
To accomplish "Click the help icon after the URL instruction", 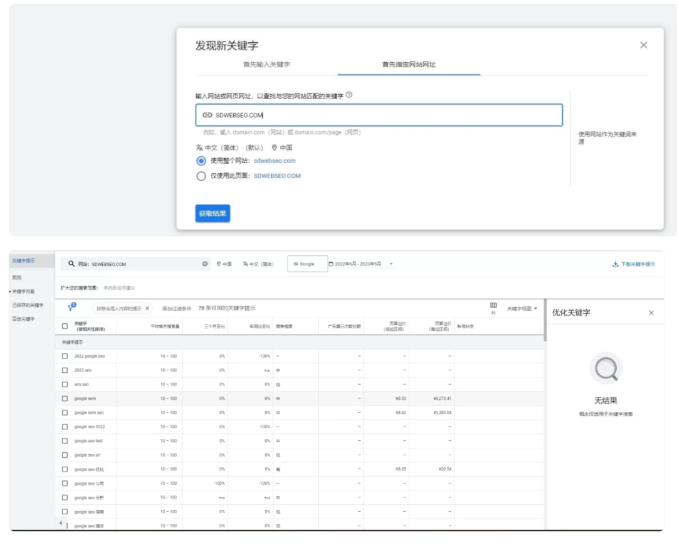I will (349, 95).
